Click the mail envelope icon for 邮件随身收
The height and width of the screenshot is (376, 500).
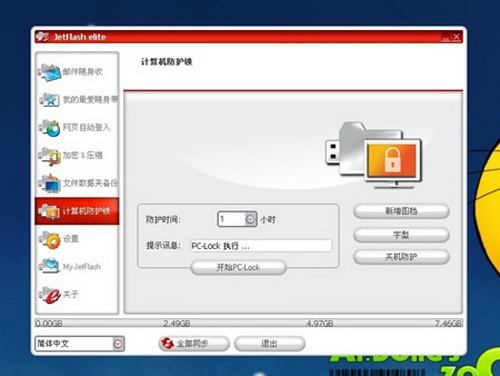[x=49, y=72]
